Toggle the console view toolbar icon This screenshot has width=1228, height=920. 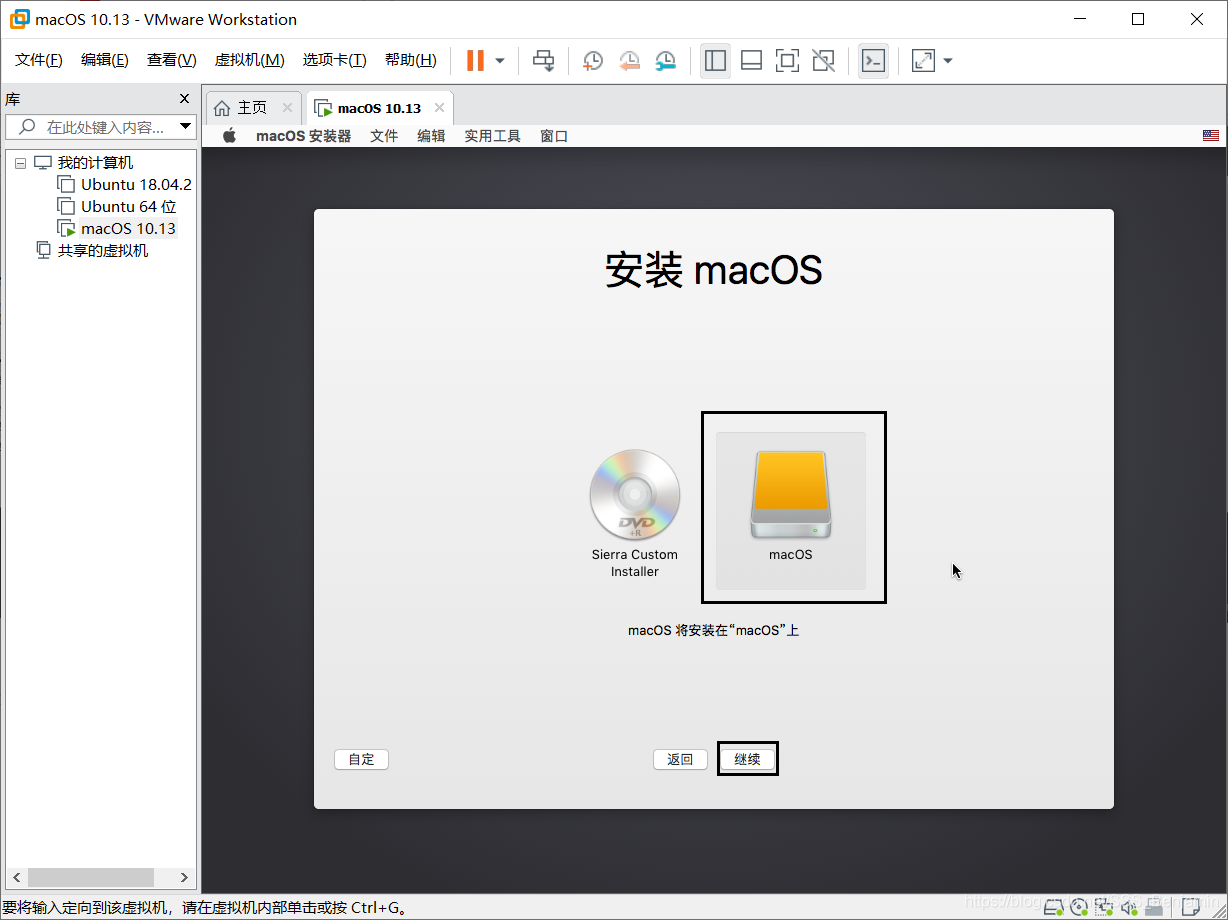pyautogui.click(x=873, y=61)
